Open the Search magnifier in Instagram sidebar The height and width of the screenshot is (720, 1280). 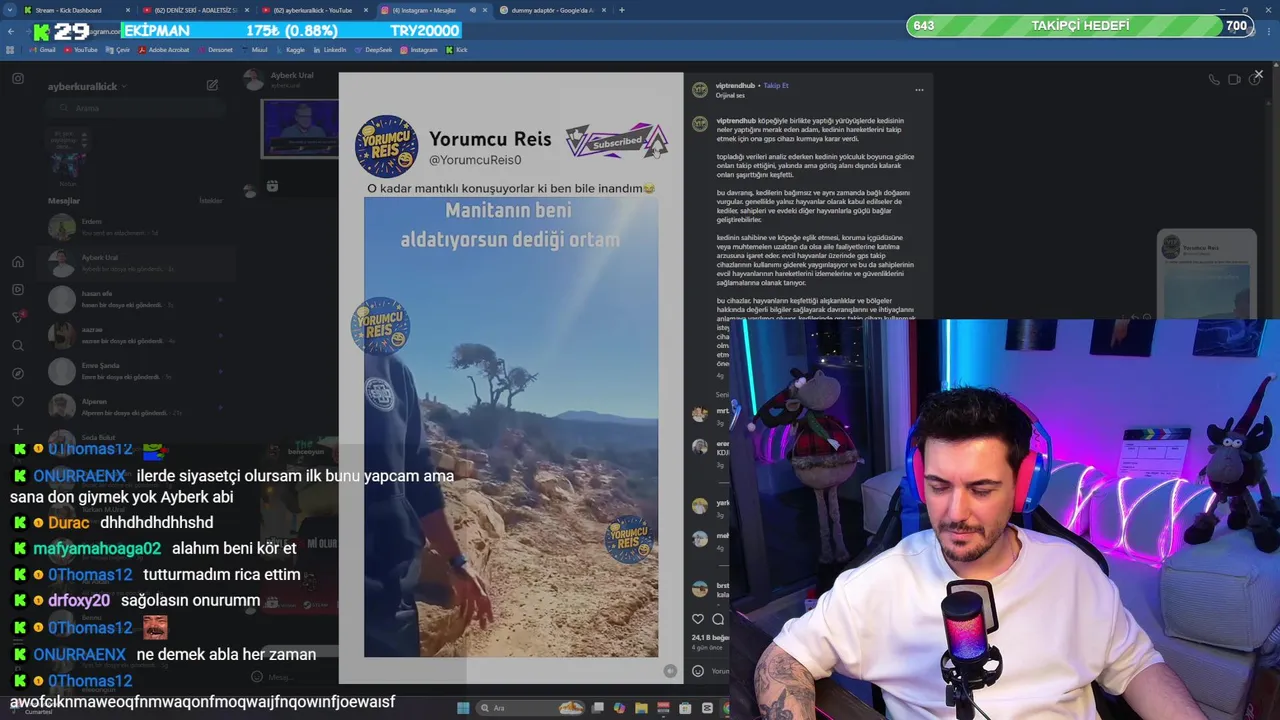[x=18, y=345]
